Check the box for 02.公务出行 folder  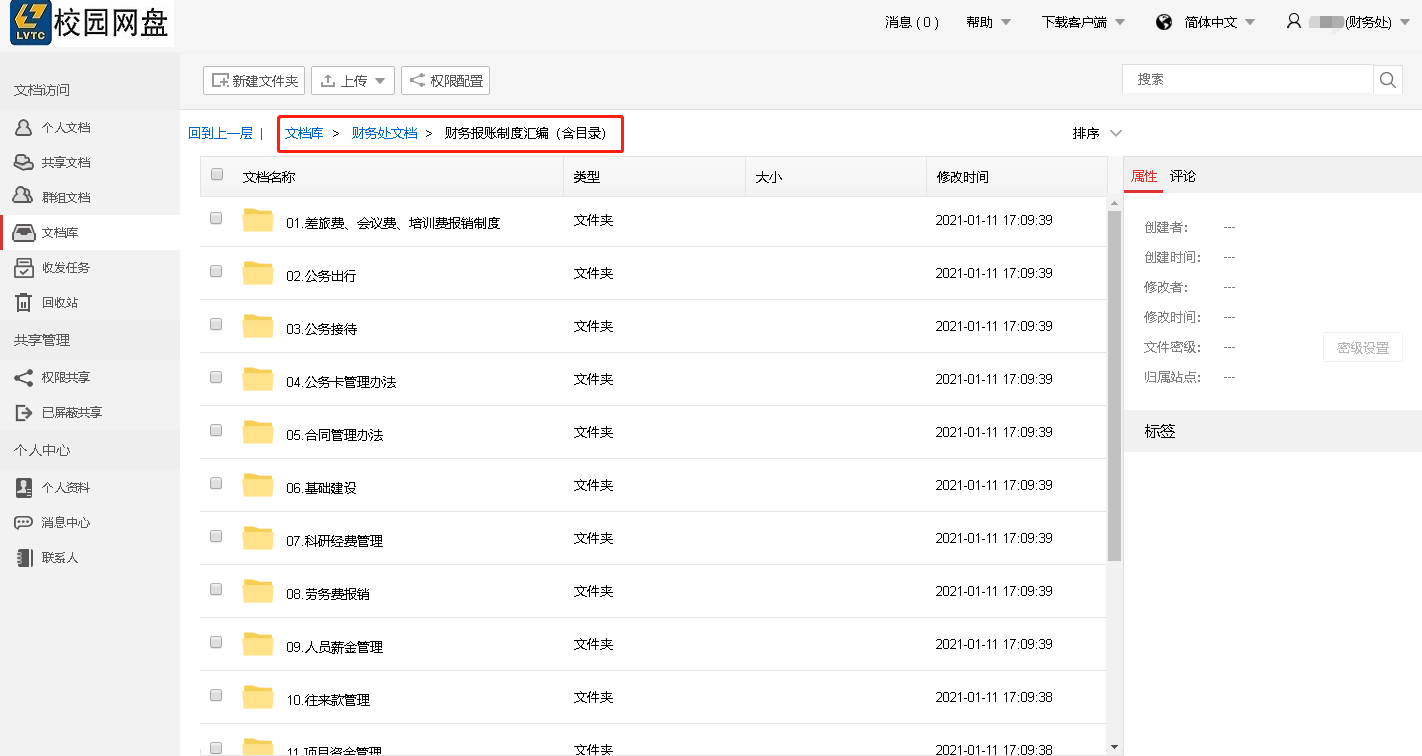click(x=216, y=271)
